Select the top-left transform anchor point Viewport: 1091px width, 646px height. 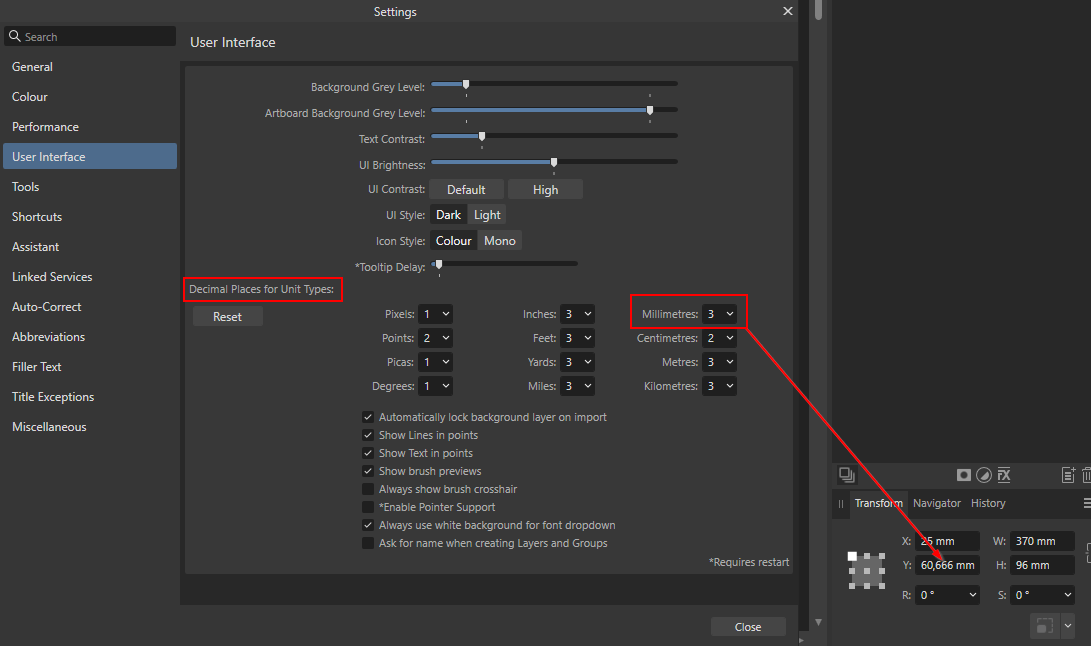pos(852,556)
